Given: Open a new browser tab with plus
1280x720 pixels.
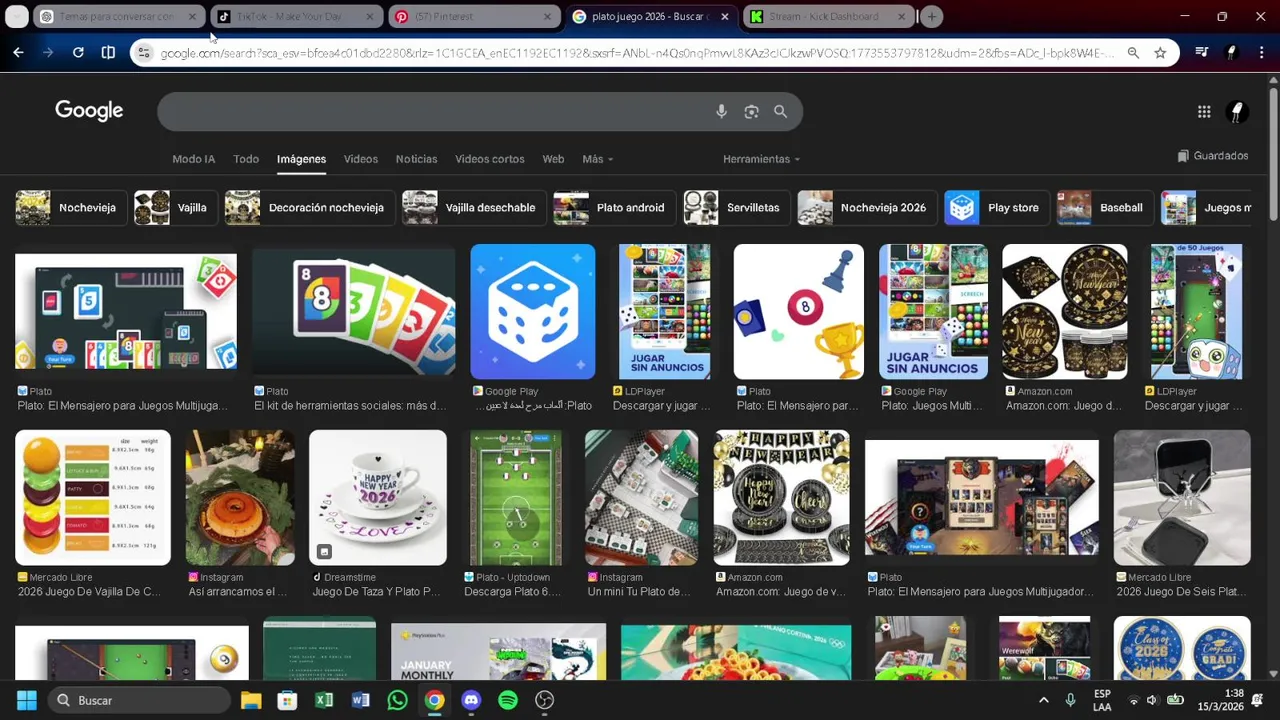Looking at the screenshot, I should pyautogui.click(x=931, y=16).
